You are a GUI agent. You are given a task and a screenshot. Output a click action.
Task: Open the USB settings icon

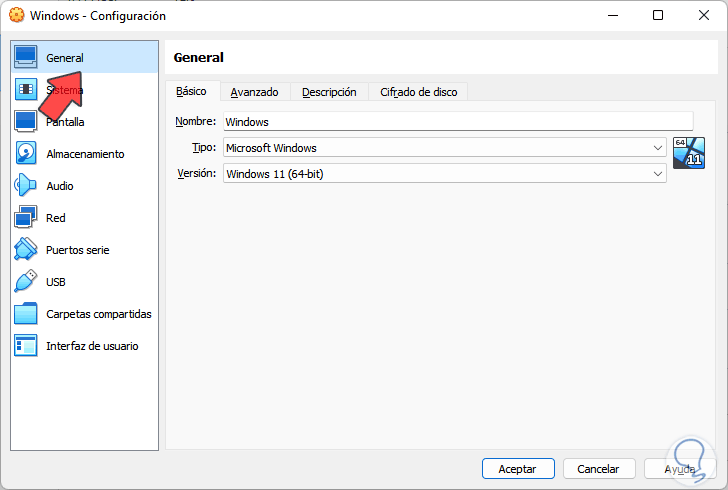pos(27,282)
